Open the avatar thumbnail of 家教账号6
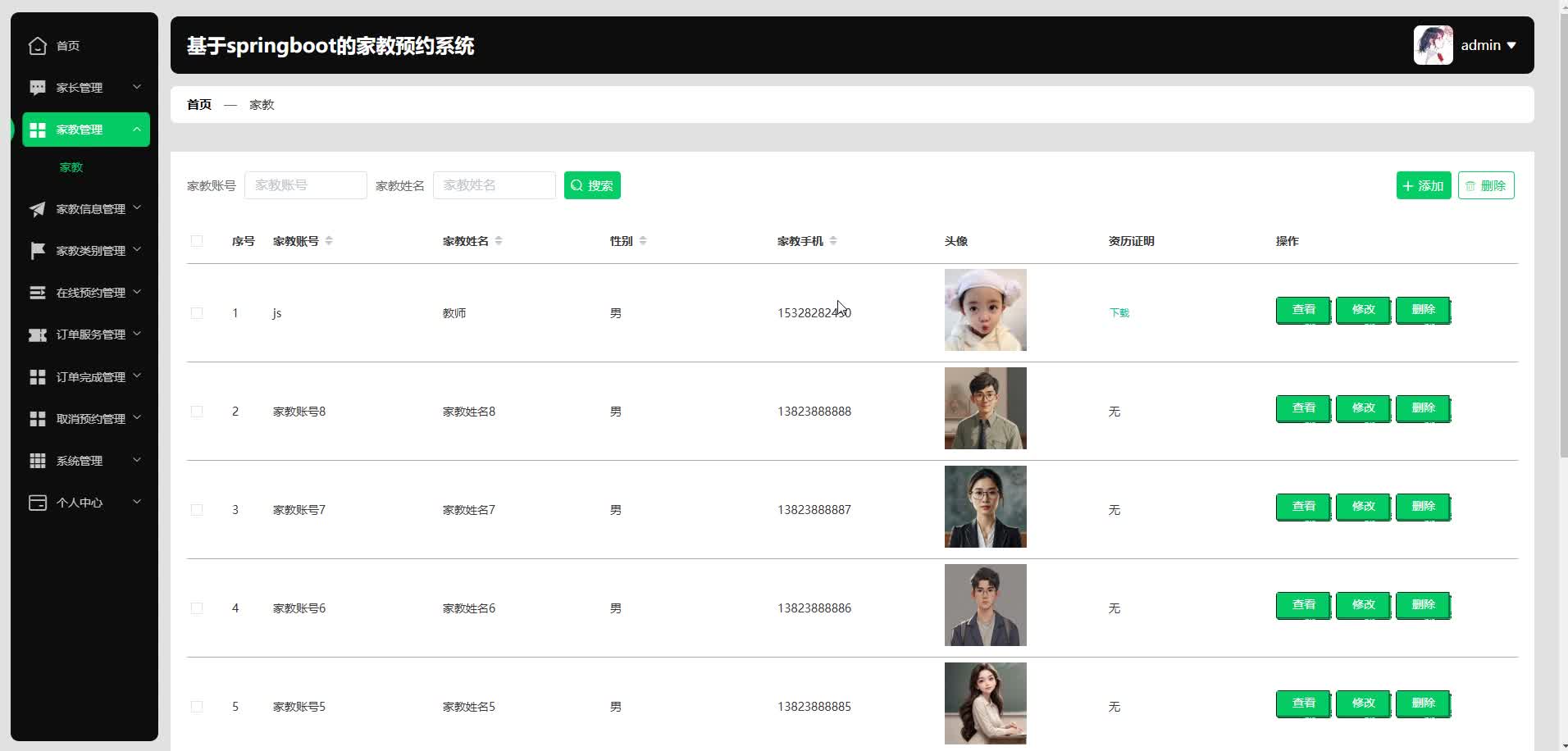The height and width of the screenshot is (751, 1568). point(986,605)
